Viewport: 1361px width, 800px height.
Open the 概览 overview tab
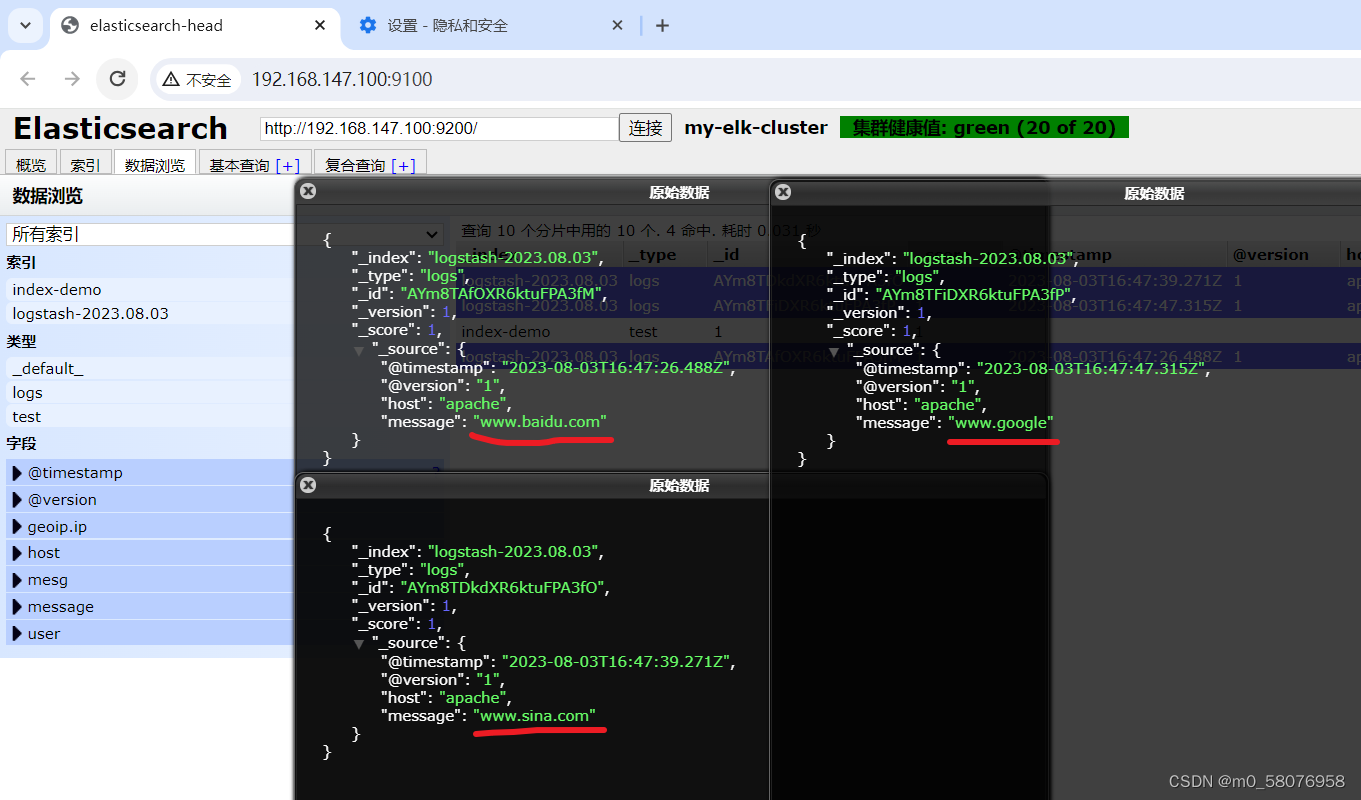(31, 165)
